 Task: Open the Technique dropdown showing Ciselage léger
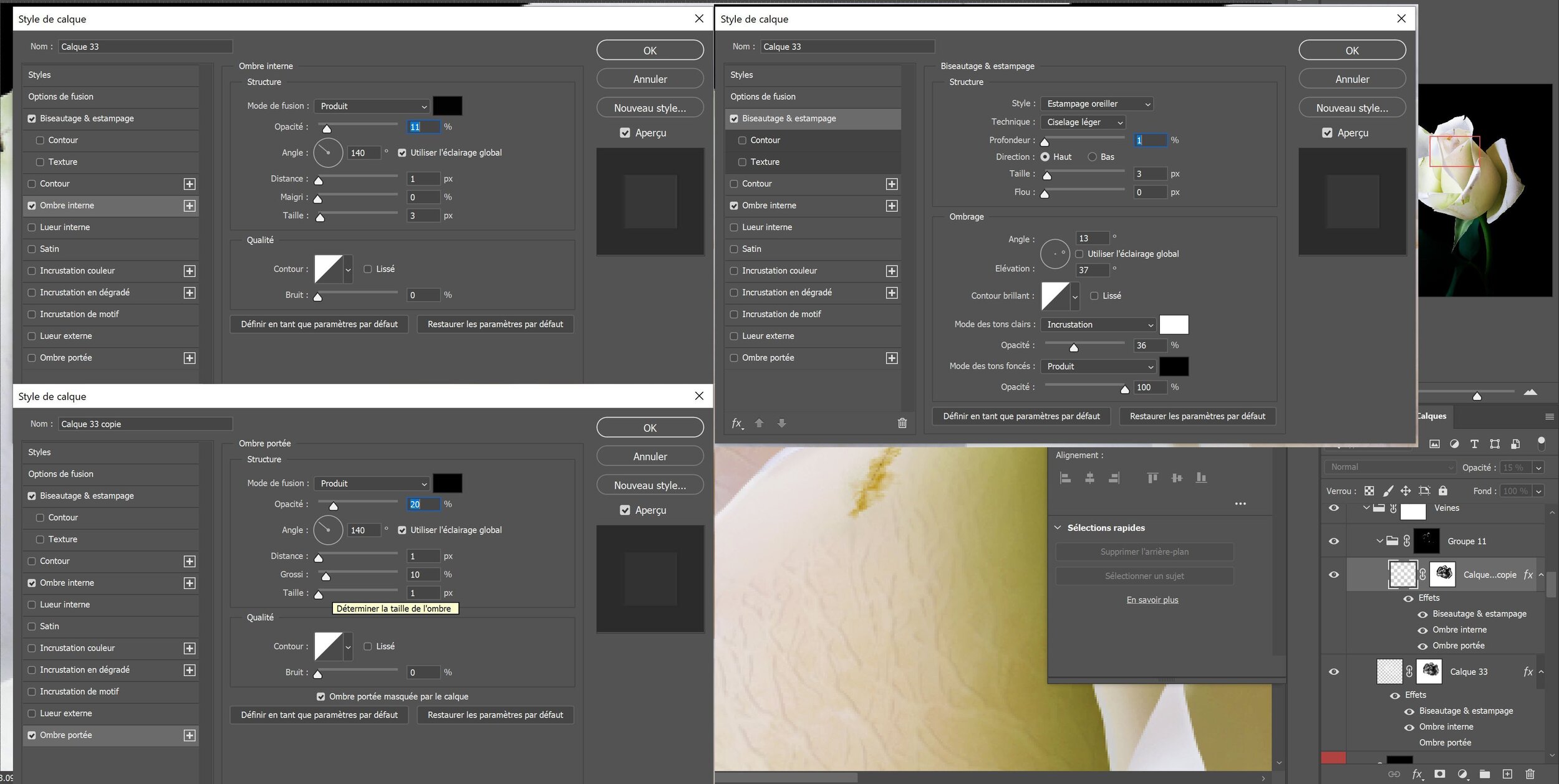(x=1083, y=122)
